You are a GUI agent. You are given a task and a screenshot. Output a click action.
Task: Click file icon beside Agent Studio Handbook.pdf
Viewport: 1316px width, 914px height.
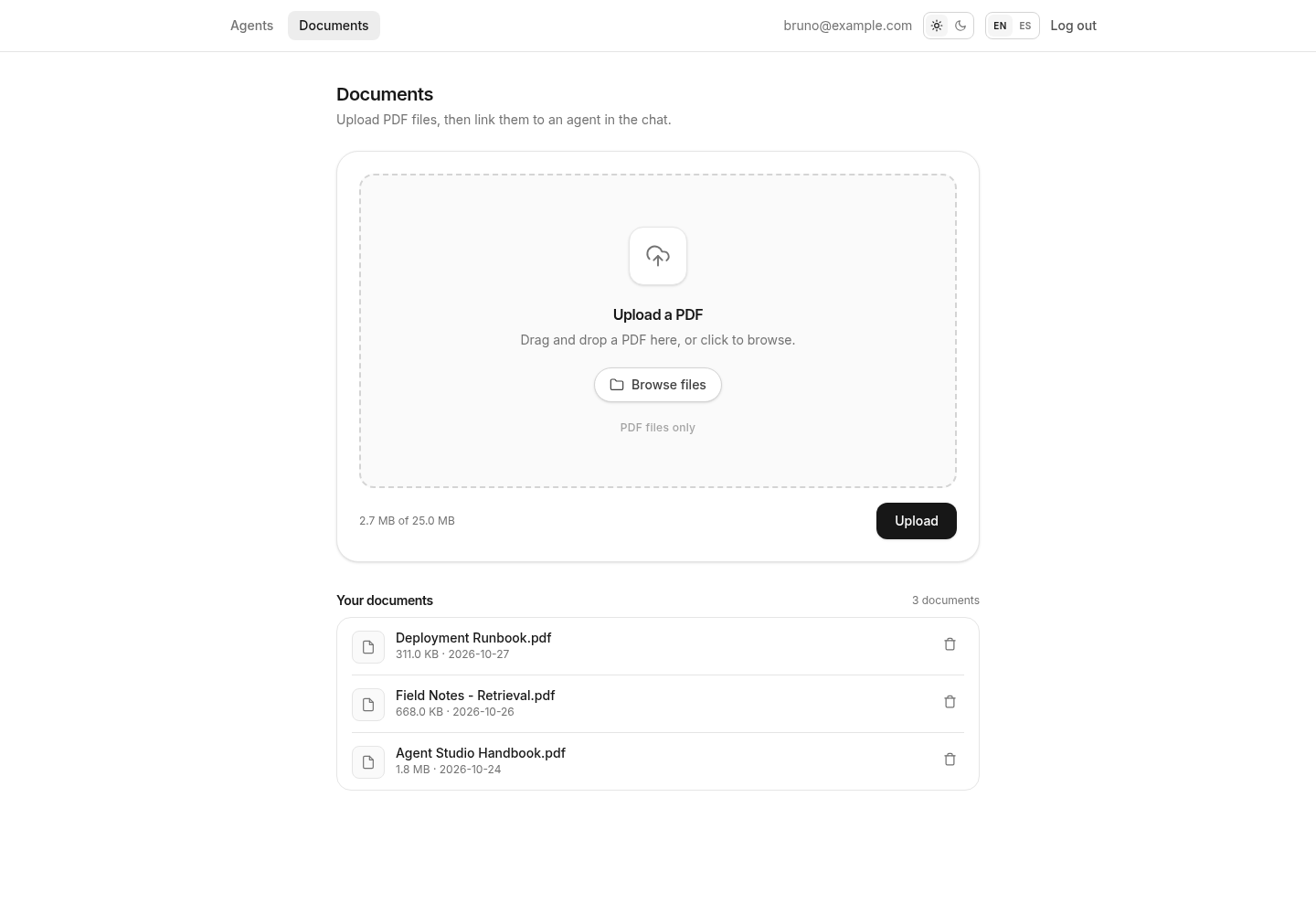[x=368, y=762]
